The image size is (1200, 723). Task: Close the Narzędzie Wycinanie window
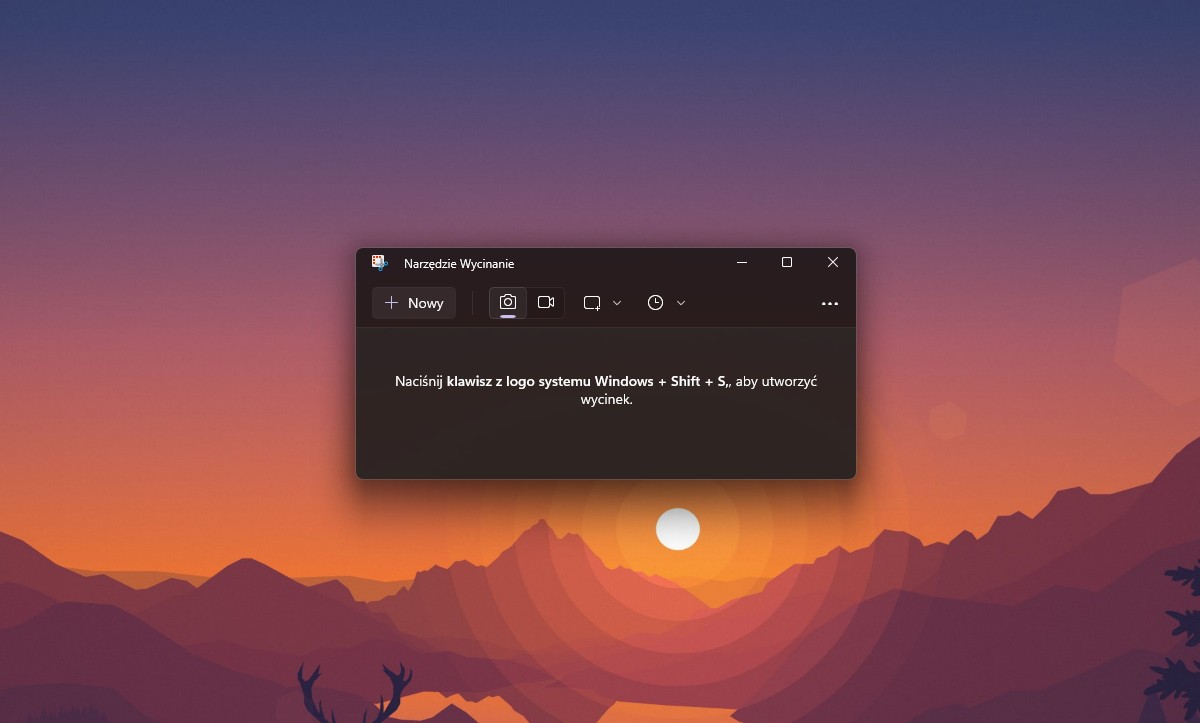[832, 262]
